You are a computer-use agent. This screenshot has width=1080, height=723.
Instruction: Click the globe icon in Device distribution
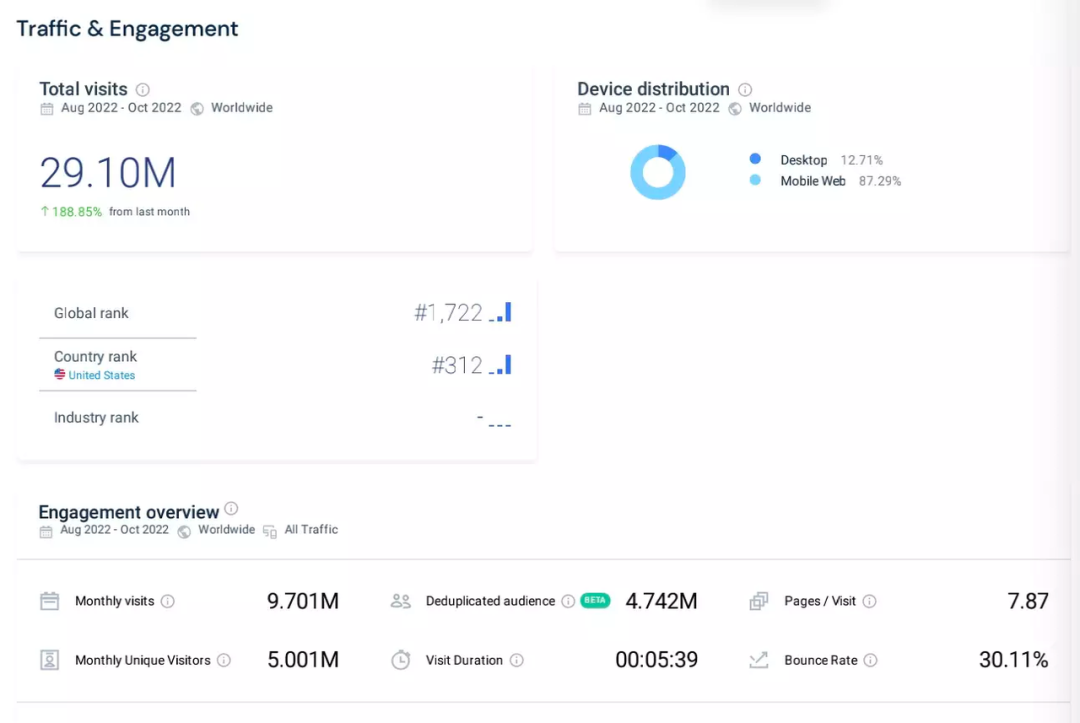coord(735,109)
